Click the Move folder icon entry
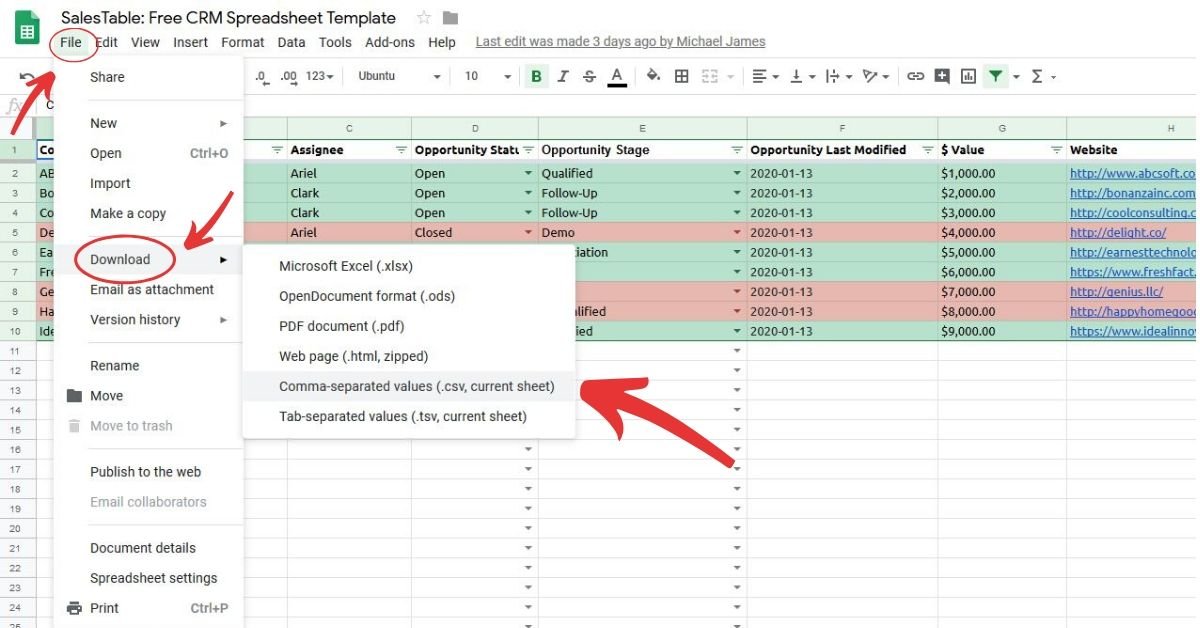 coord(74,396)
